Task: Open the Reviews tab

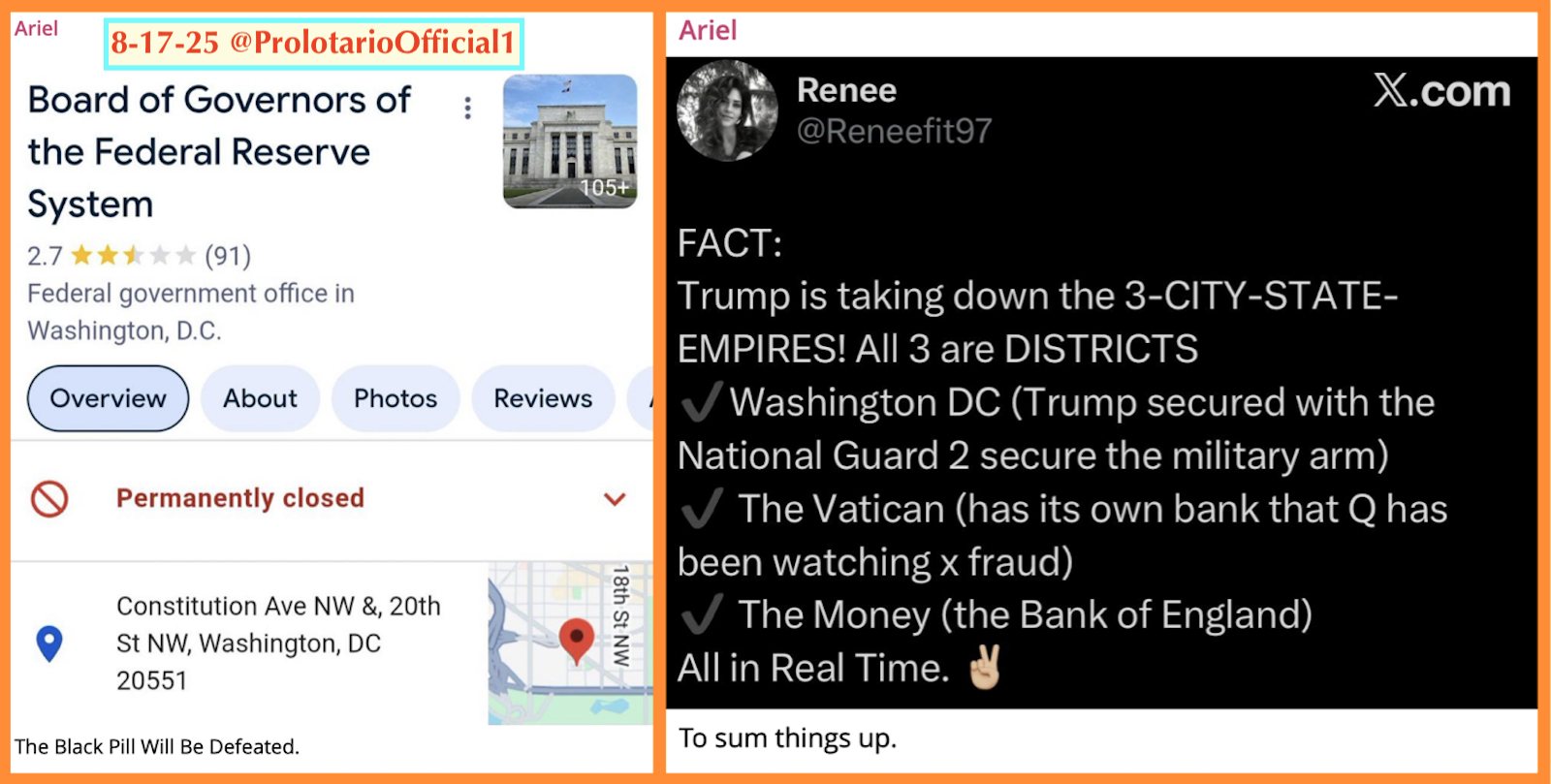Action: pos(543,398)
